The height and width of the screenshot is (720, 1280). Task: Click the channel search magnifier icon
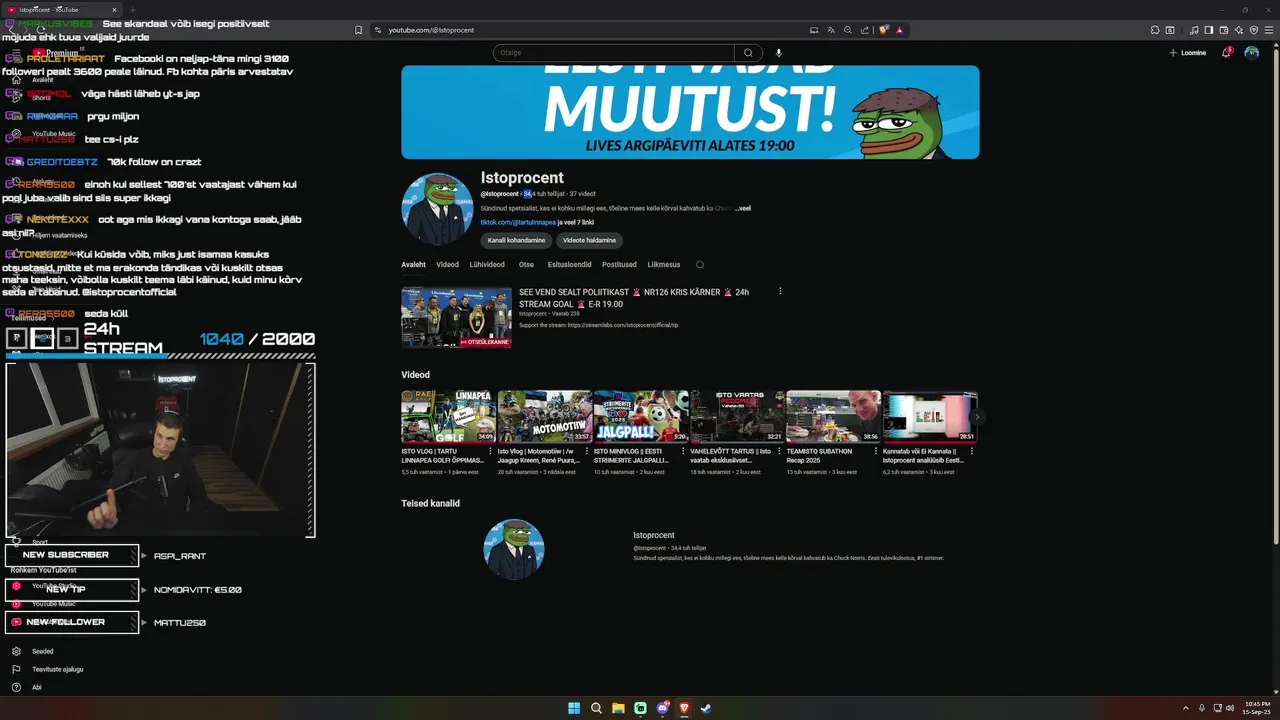pos(700,265)
